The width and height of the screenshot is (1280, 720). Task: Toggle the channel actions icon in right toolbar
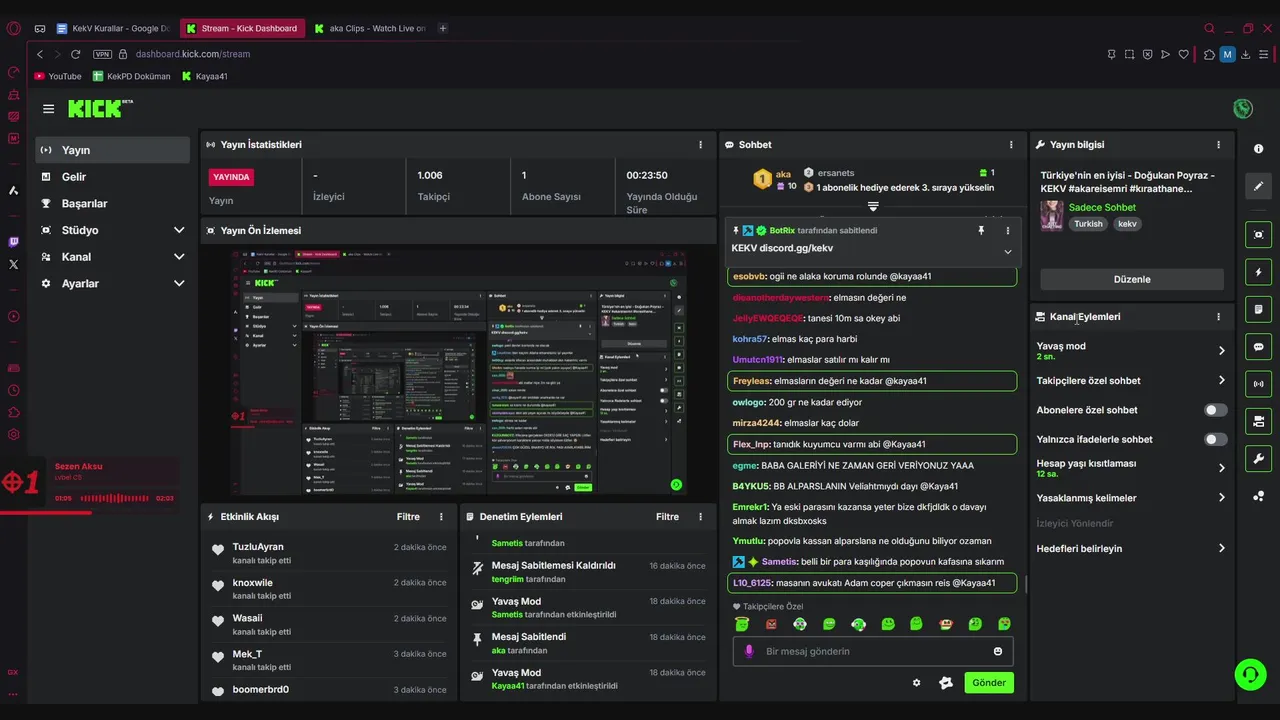[1258, 420]
